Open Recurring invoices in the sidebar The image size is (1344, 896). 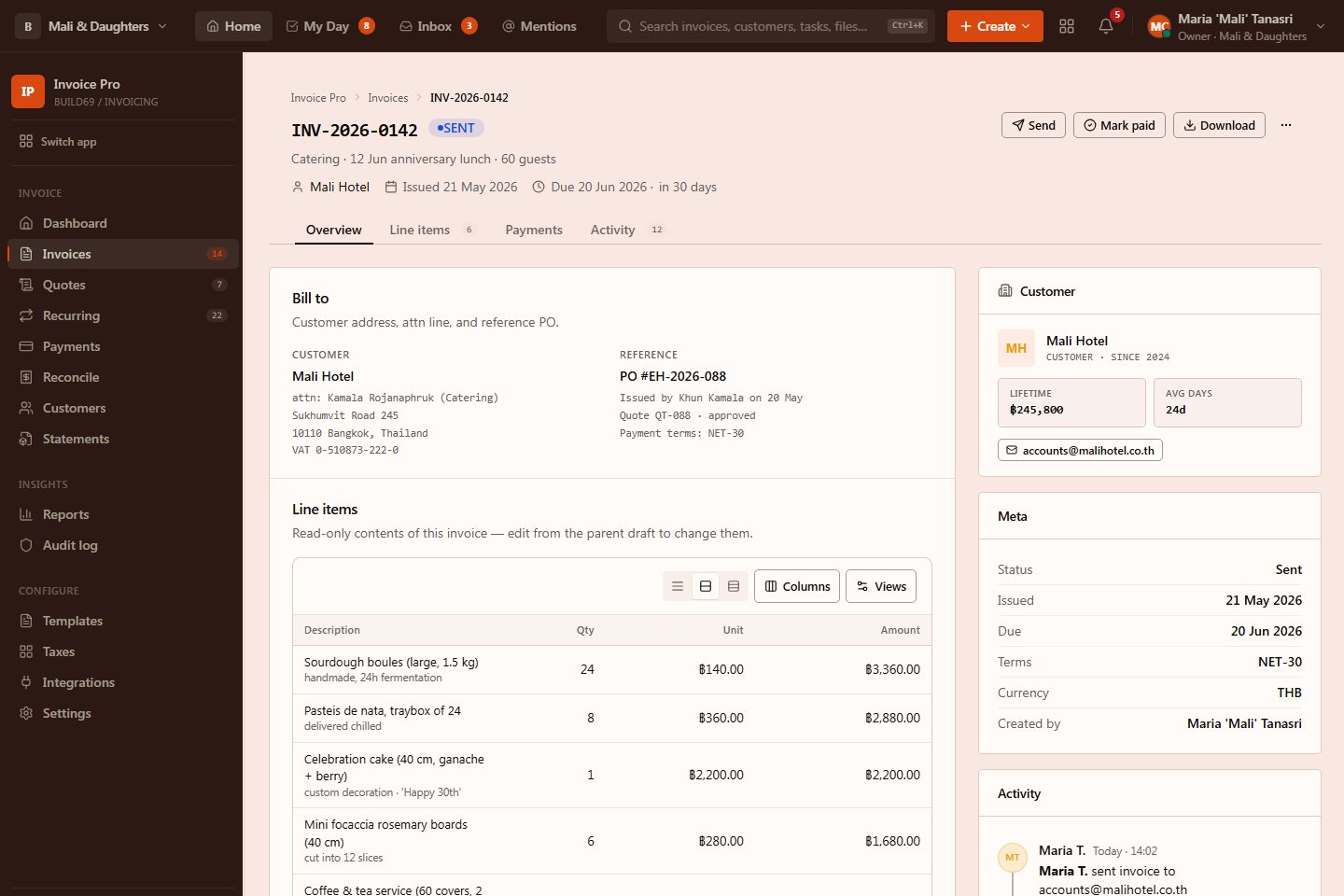pos(123,315)
